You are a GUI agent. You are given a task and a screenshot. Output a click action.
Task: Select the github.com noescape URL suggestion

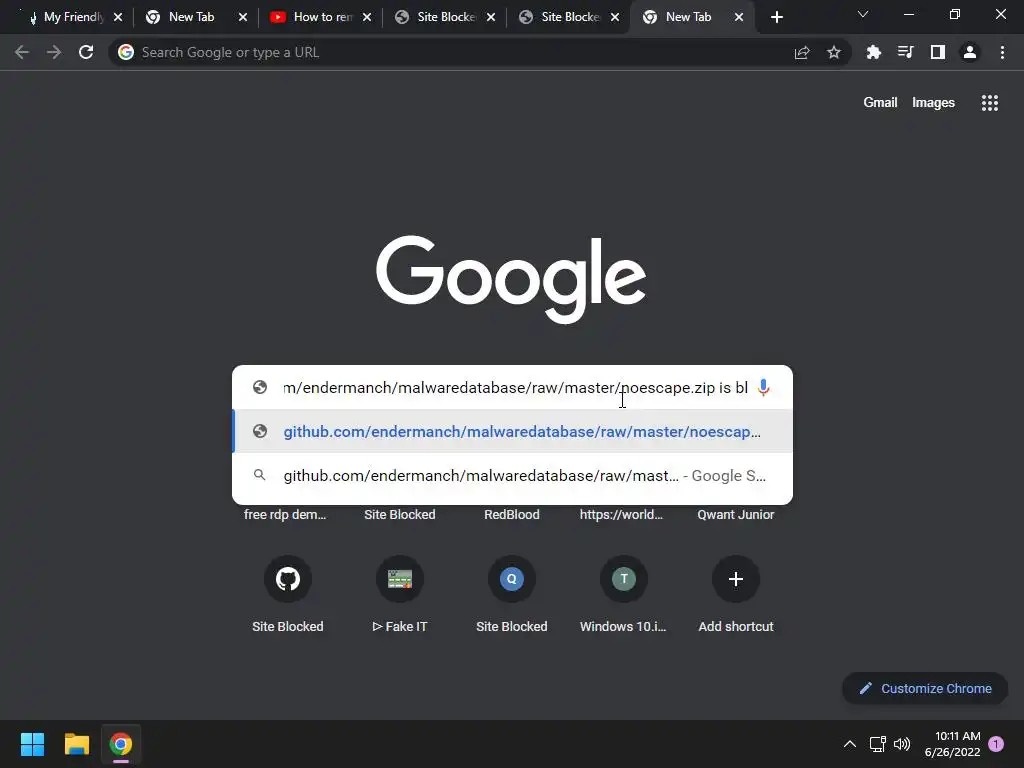tap(513, 432)
